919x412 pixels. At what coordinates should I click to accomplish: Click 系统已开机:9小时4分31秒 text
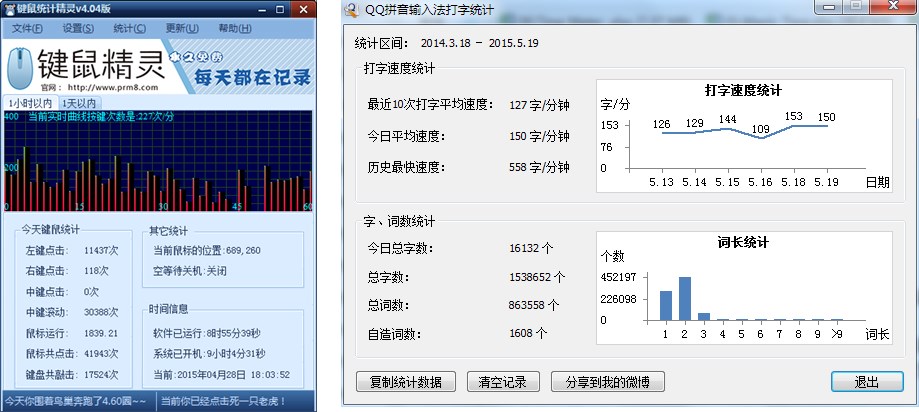(x=209, y=353)
